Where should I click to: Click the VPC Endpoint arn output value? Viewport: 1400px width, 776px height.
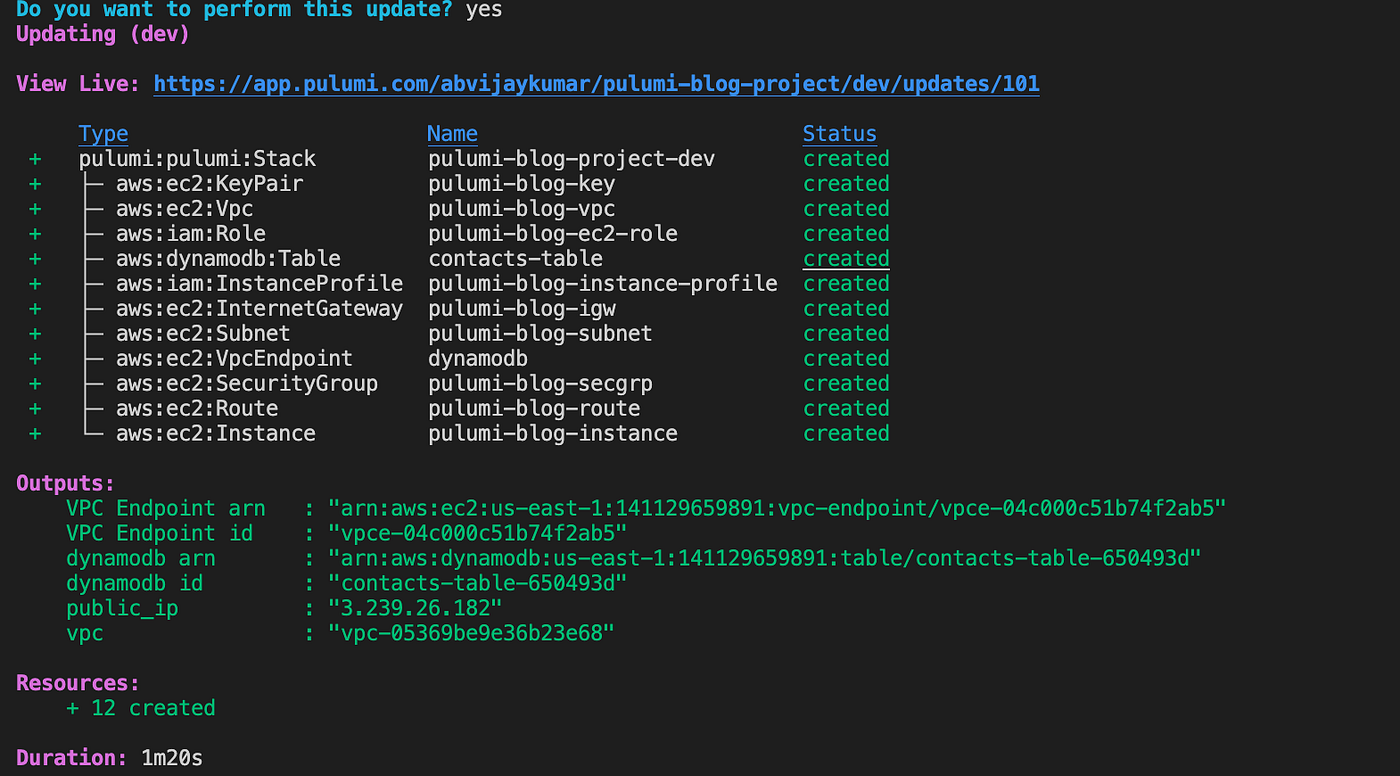point(777,508)
